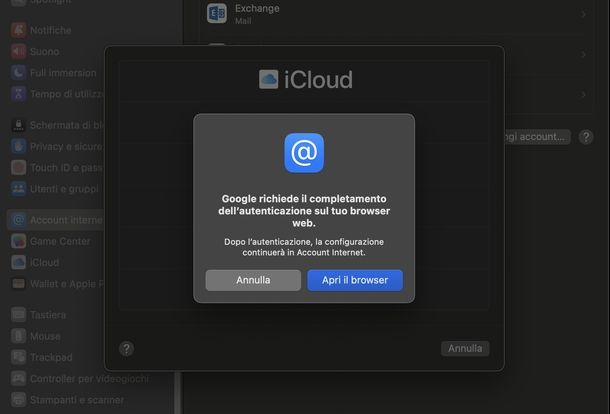610x414 pixels.
Task: Click the Suono speaker icon
Action: (x=18, y=51)
